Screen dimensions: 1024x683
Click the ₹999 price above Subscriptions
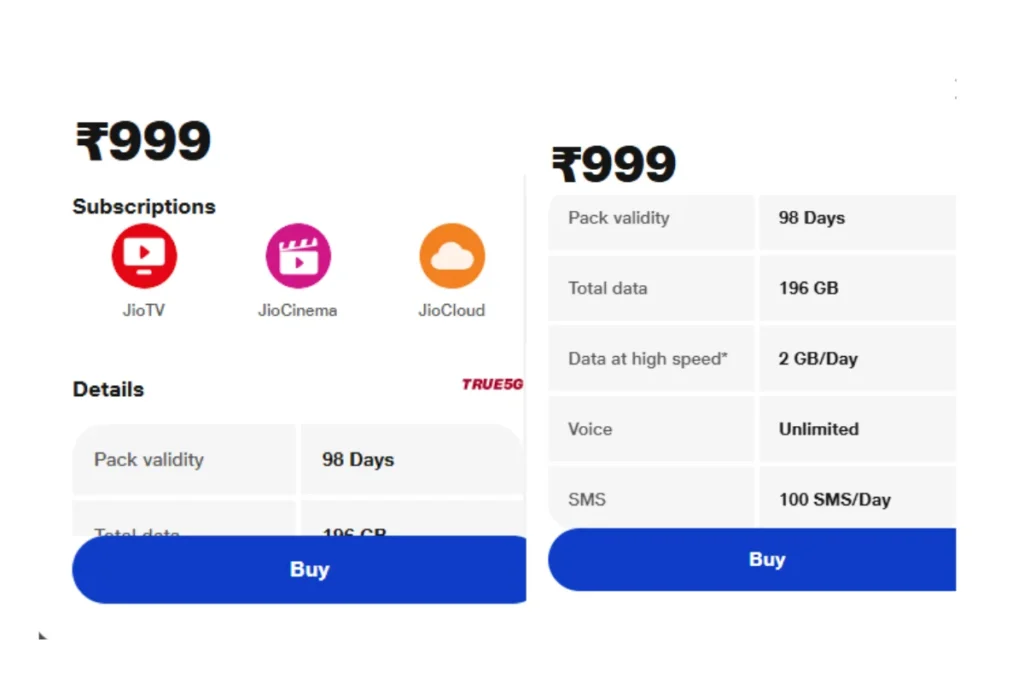143,141
